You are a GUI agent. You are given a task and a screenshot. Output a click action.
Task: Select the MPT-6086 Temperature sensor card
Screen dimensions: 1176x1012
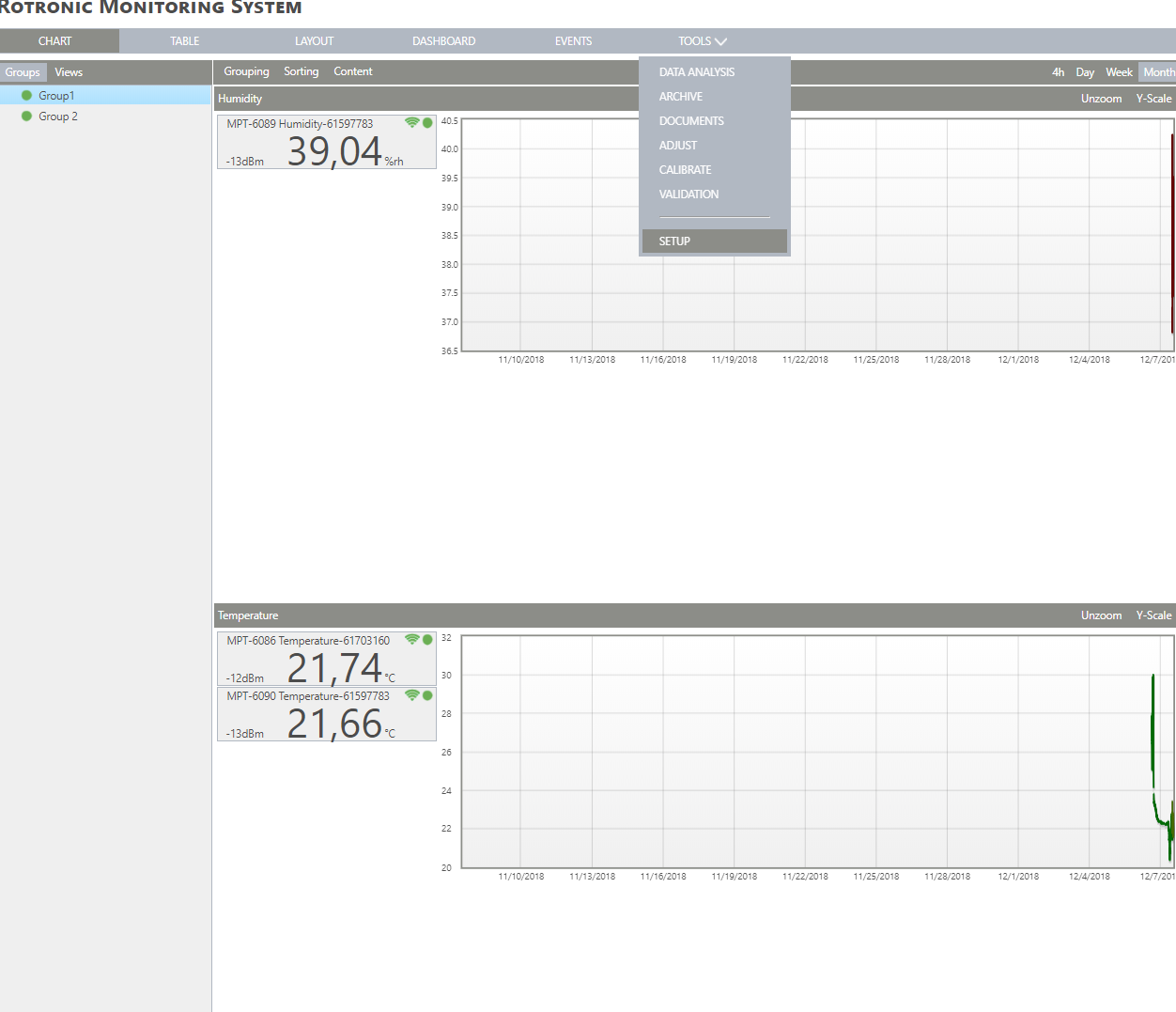(x=327, y=659)
